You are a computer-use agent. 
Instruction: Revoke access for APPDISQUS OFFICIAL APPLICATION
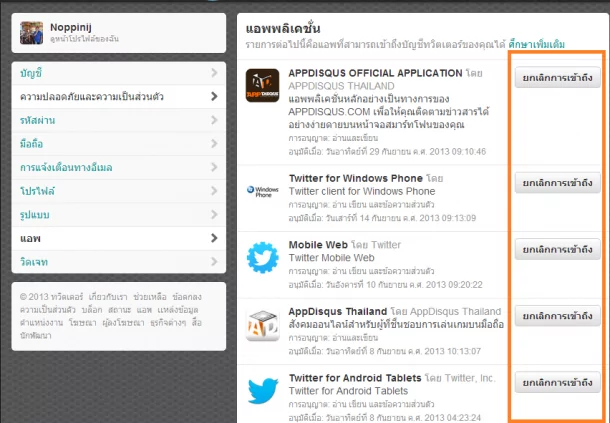pyautogui.click(x=557, y=77)
